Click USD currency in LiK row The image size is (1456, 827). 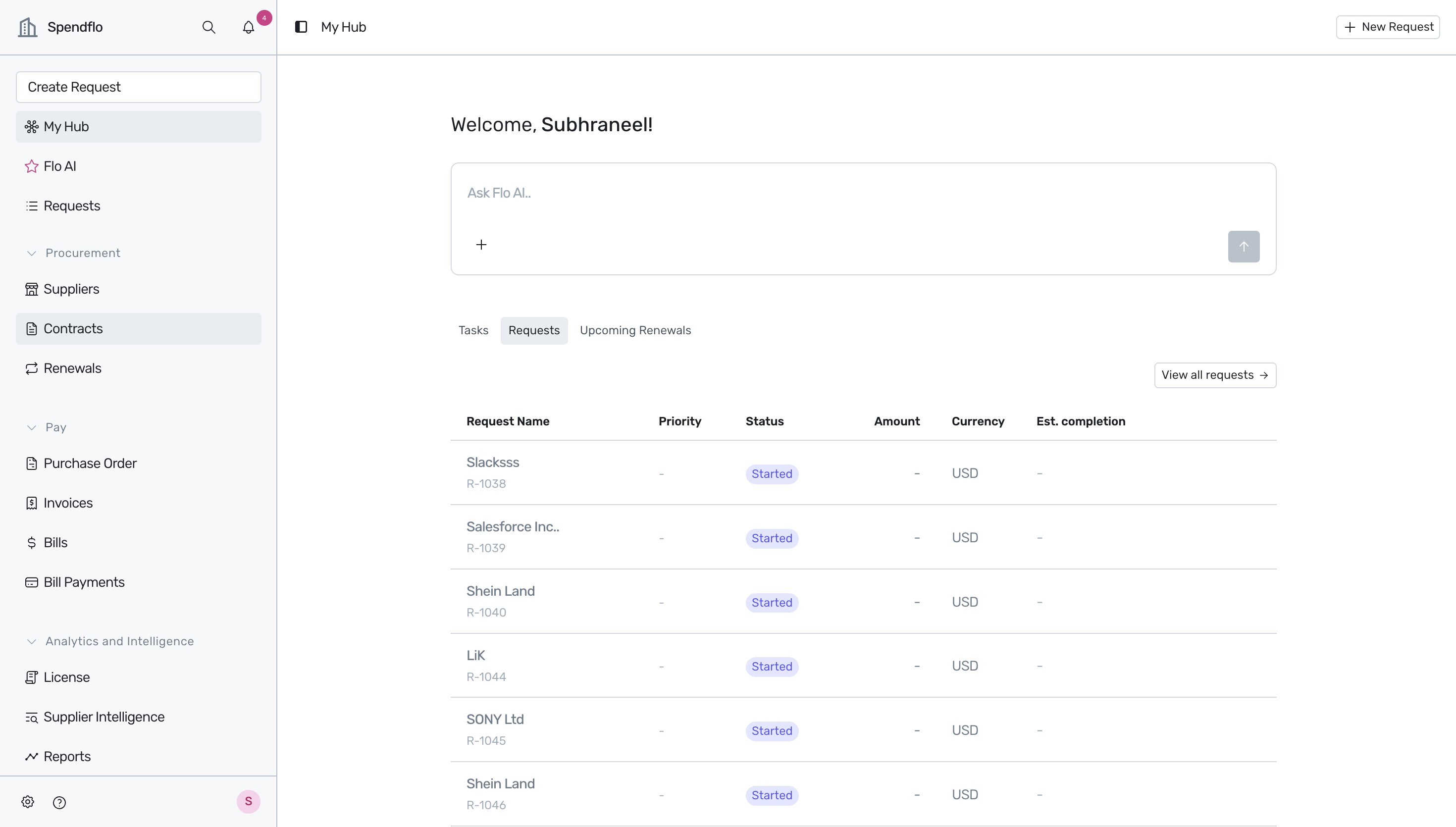(x=965, y=666)
